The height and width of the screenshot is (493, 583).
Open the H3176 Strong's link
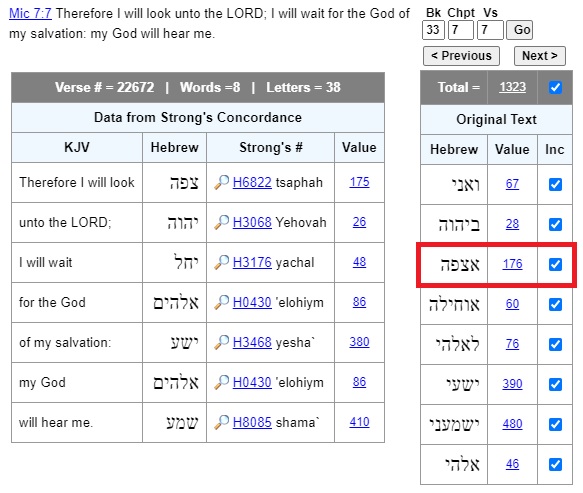point(252,262)
